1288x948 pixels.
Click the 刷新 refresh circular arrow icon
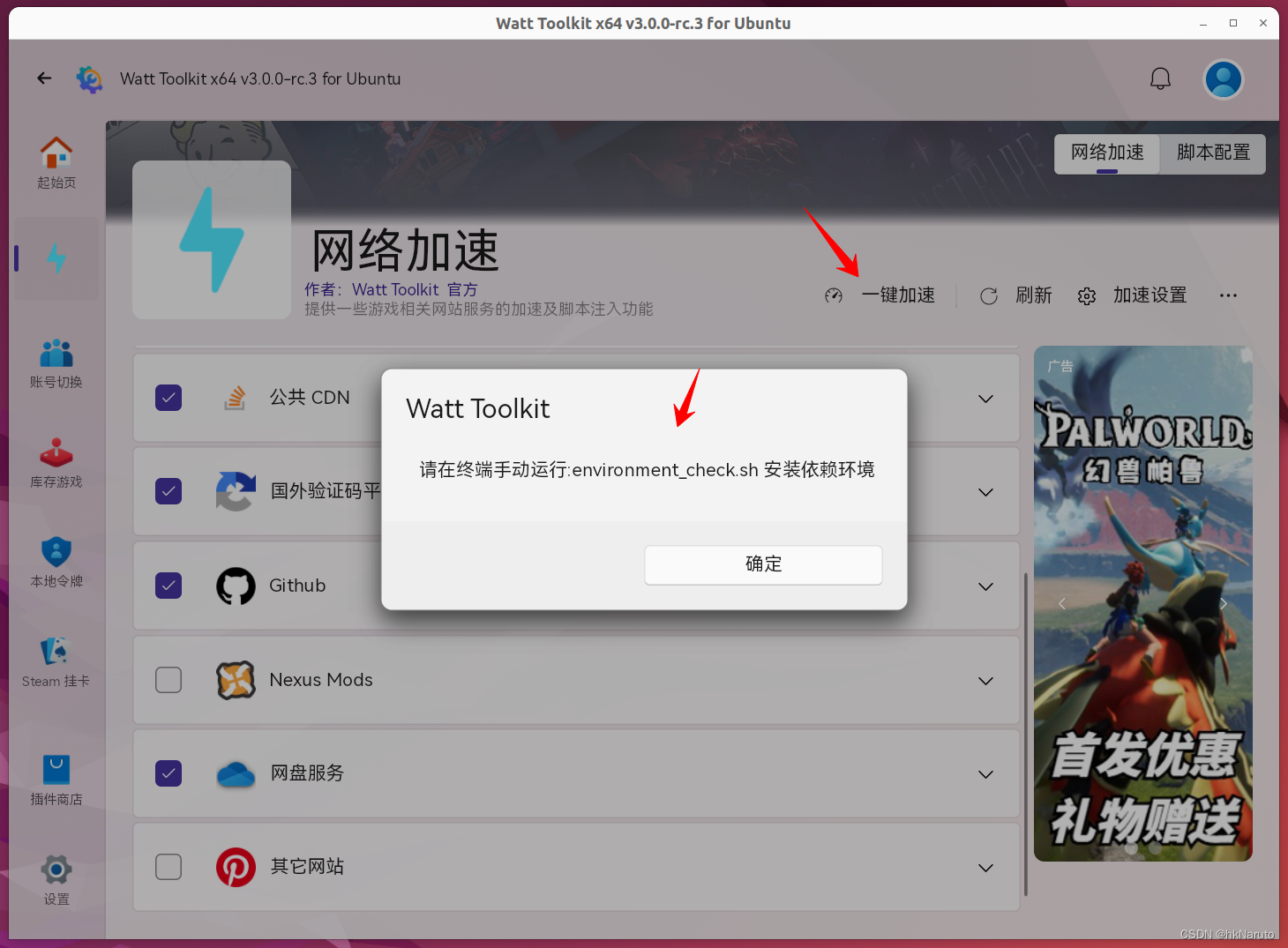pos(989,296)
